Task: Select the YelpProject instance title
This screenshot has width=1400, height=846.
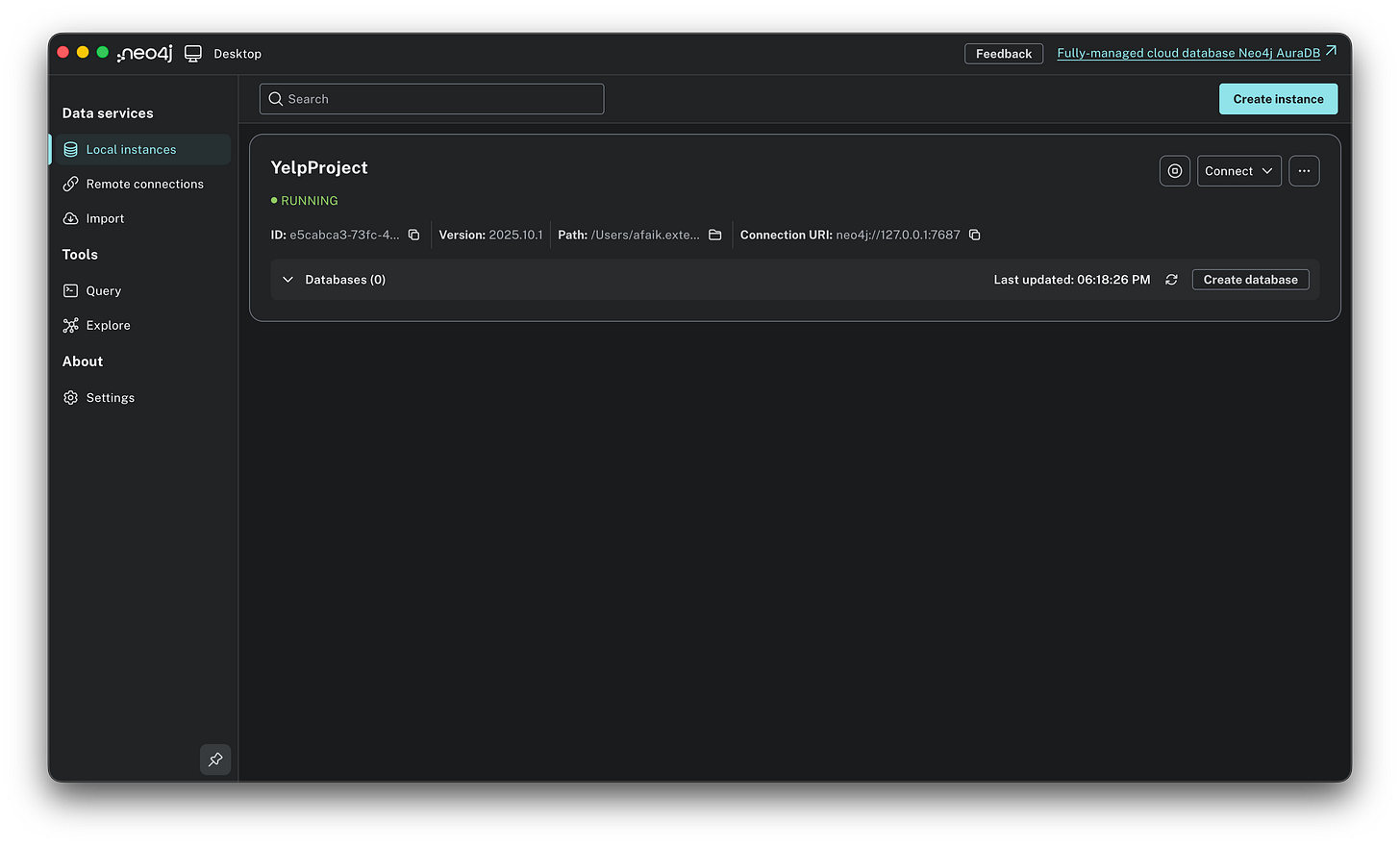Action: [319, 166]
